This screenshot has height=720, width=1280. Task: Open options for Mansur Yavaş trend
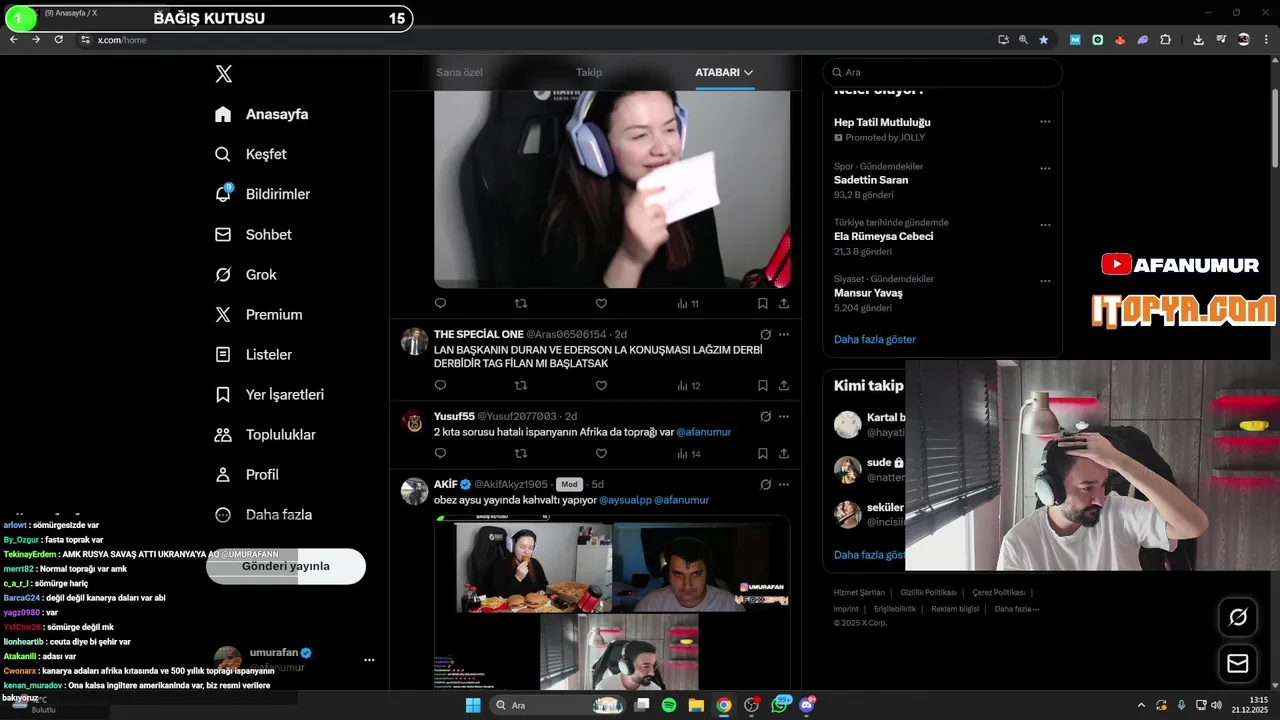pyautogui.click(x=1045, y=280)
